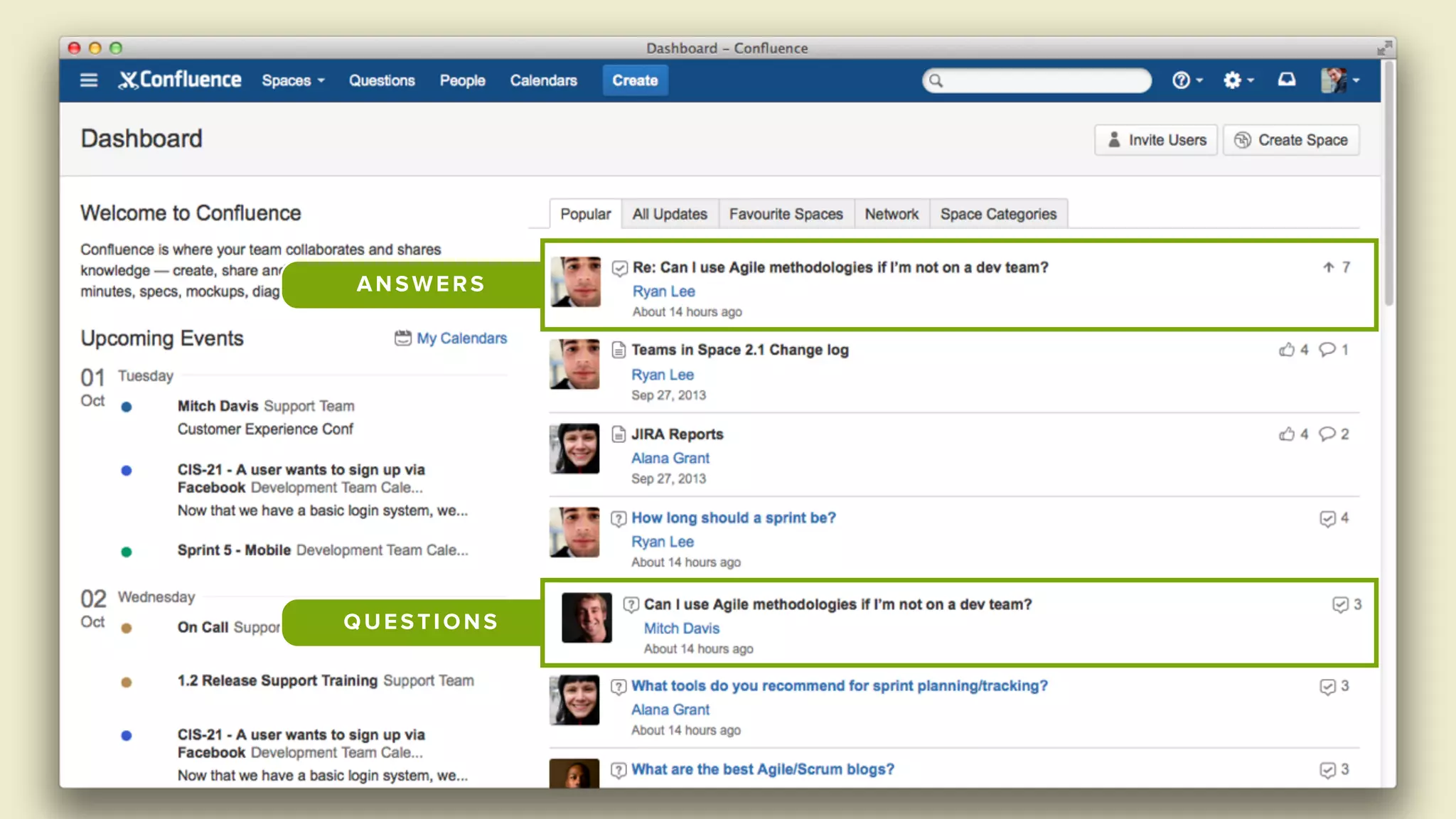Image resolution: width=1456 pixels, height=819 pixels.
Task: Click question icon beside the sprint planning tools question
Action: point(619,687)
